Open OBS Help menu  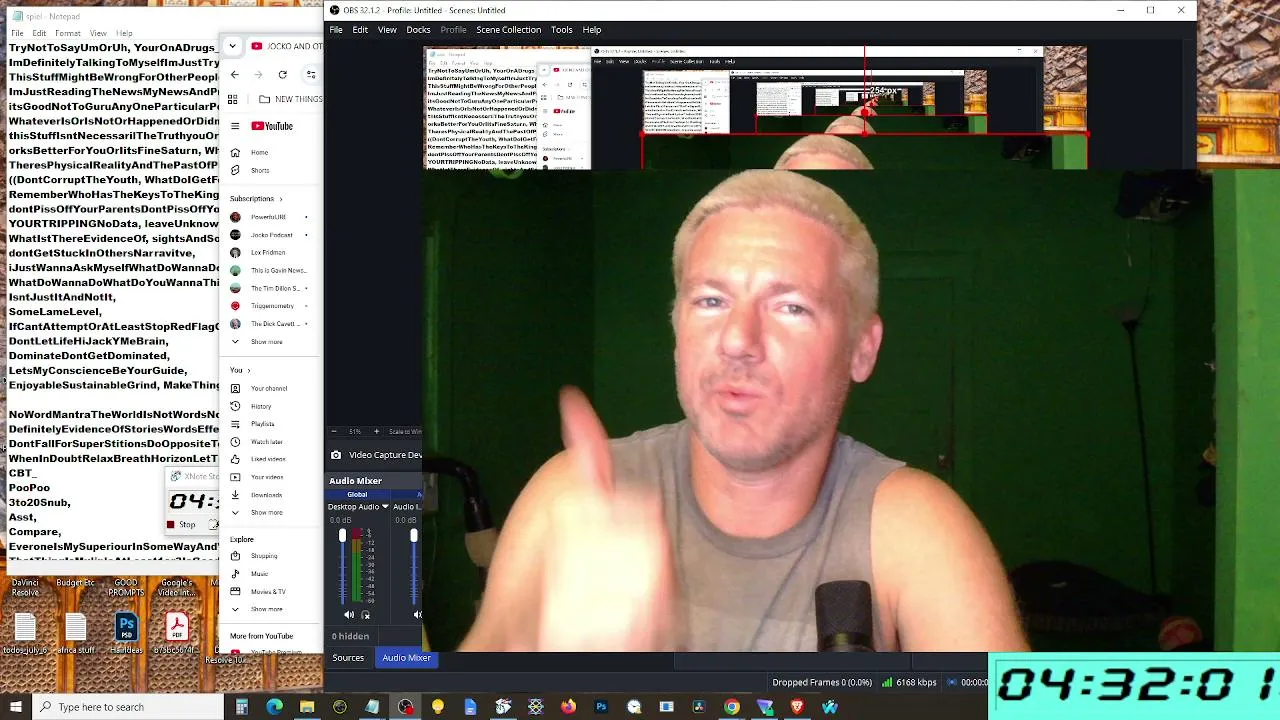592,30
